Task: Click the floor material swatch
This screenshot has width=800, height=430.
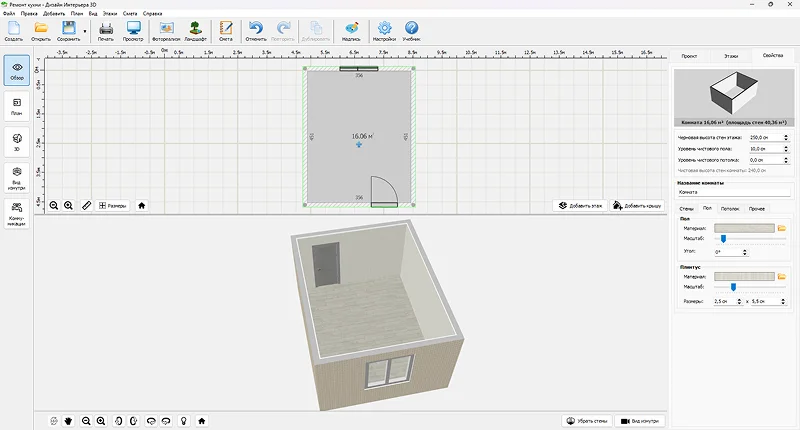Action: (x=744, y=228)
